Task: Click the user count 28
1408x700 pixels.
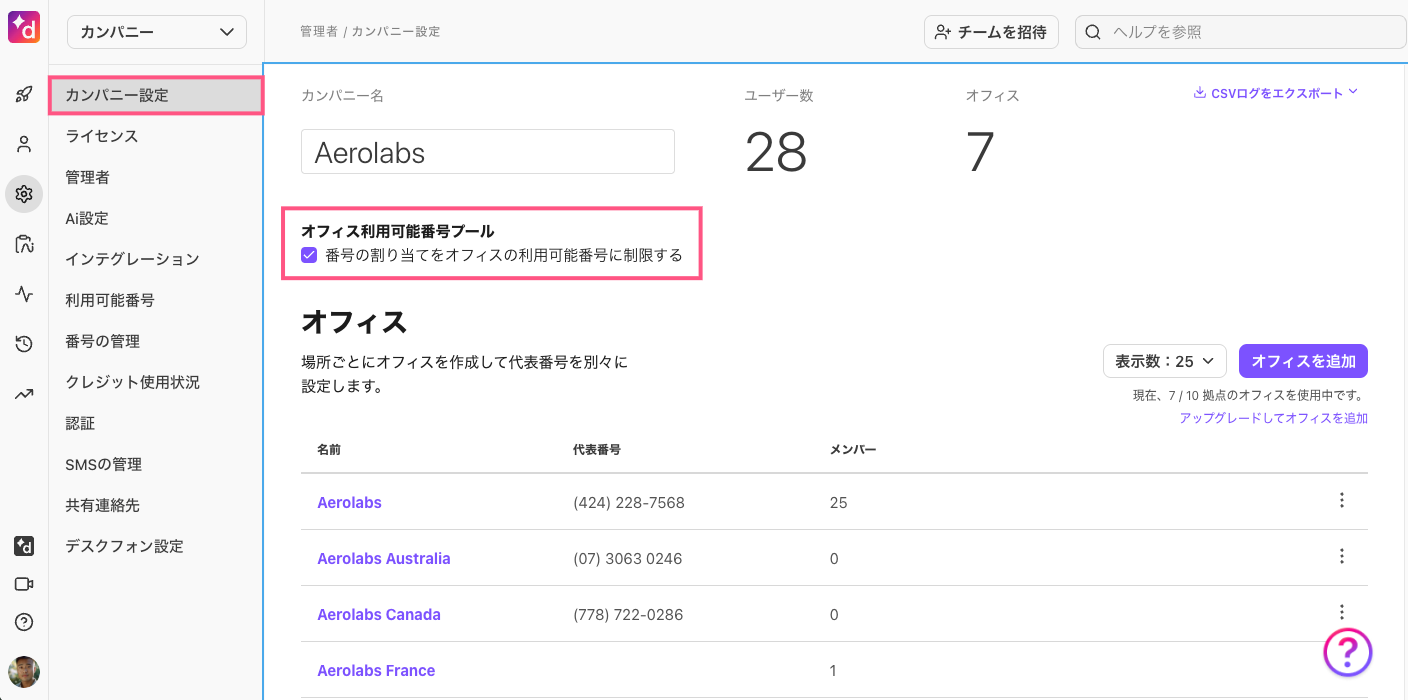Action: pos(776,153)
